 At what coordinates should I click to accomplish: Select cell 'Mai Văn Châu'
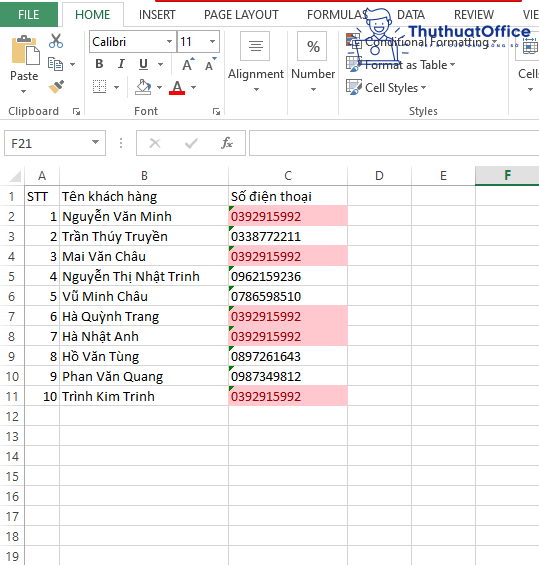click(144, 257)
